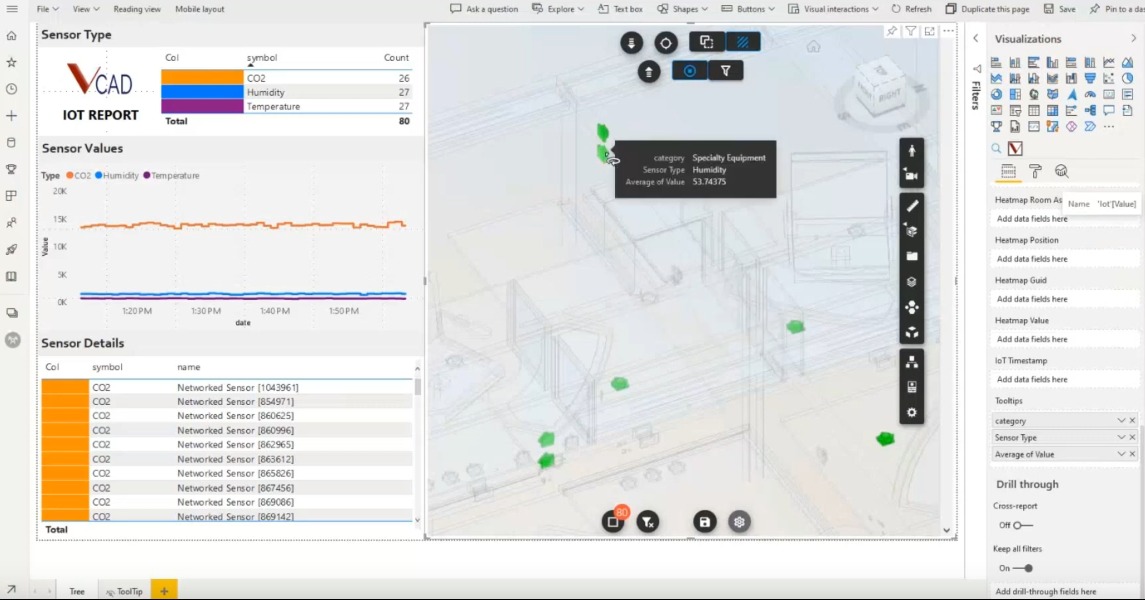
Task: Open the Tree page tab
Action: pyautogui.click(x=77, y=591)
